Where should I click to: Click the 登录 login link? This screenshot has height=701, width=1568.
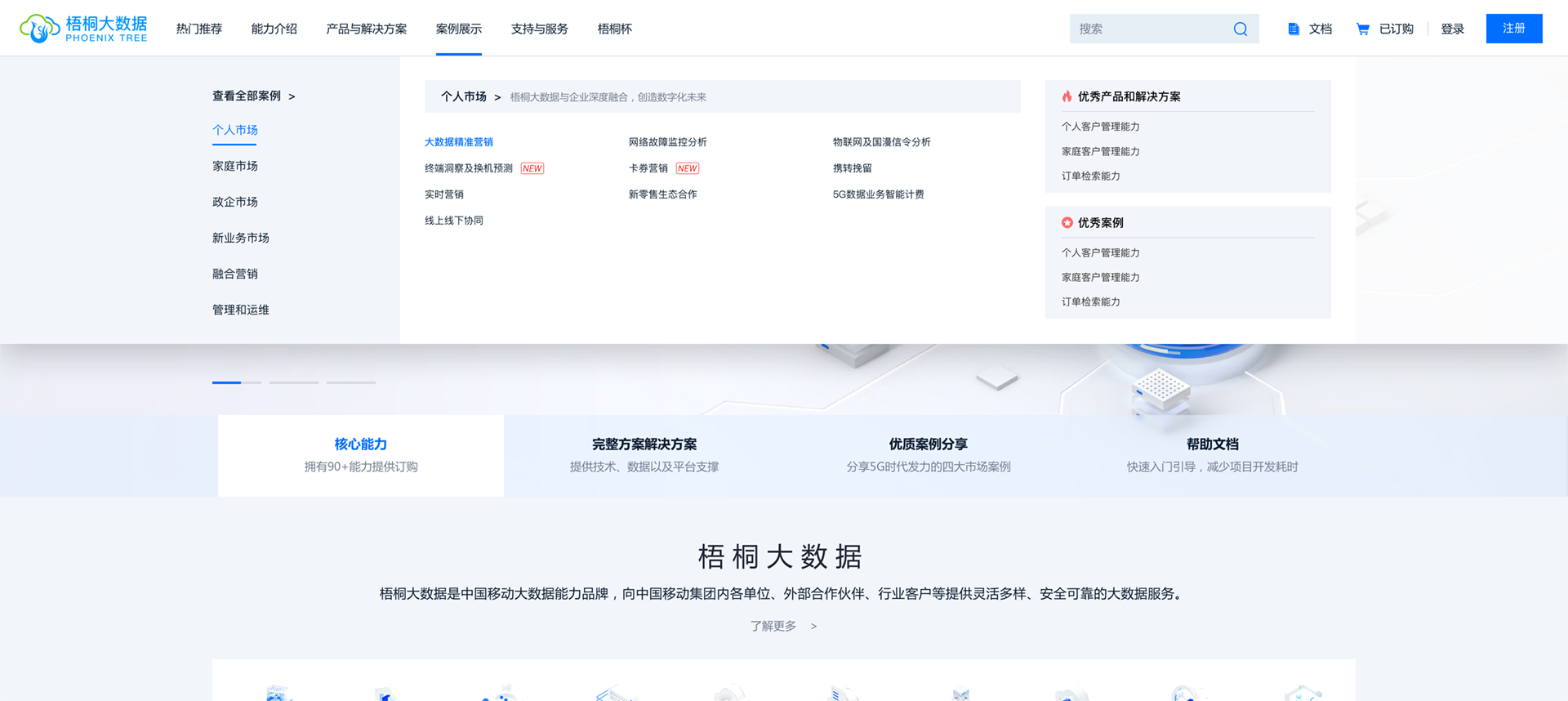pos(1452,29)
